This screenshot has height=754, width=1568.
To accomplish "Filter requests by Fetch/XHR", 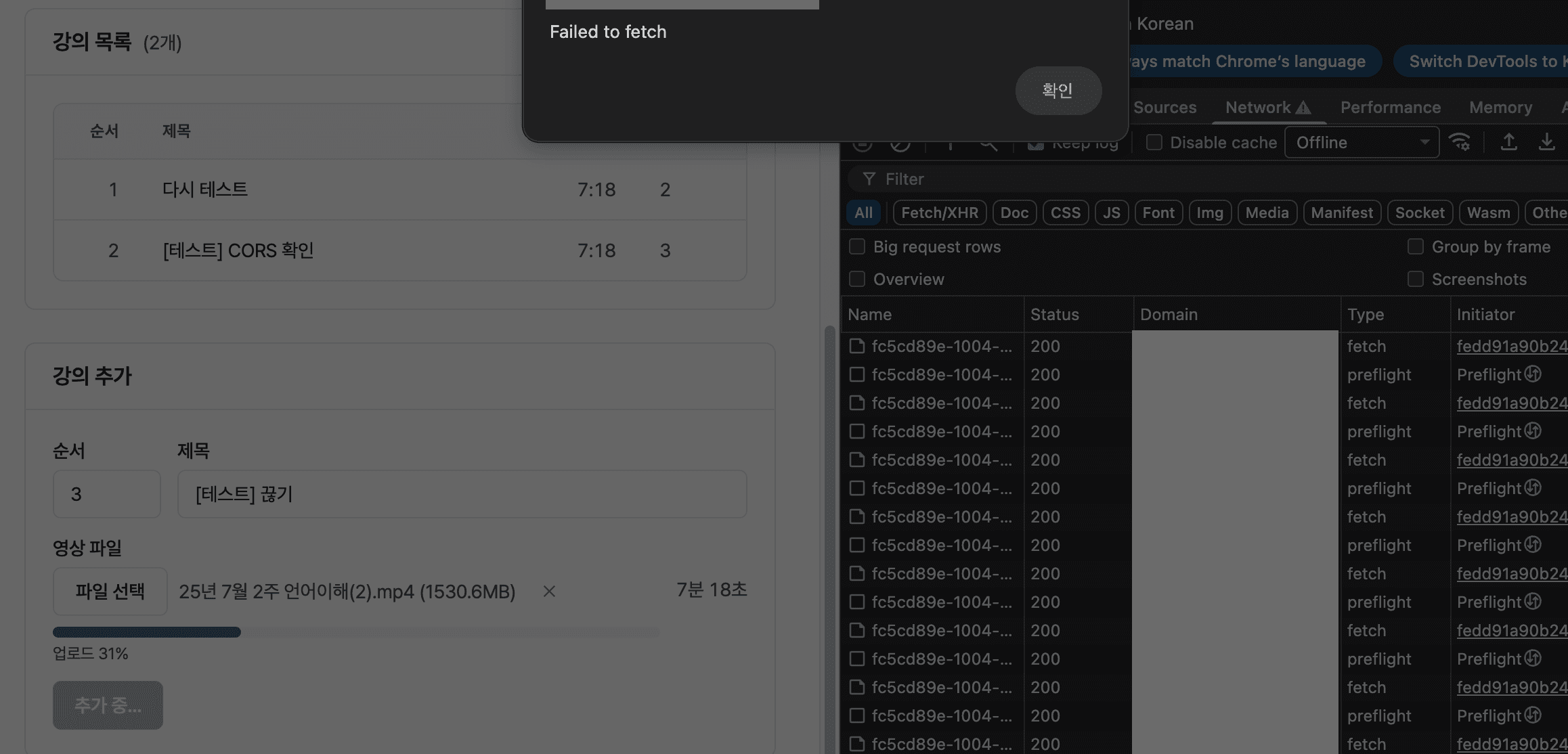I will 940,213.
